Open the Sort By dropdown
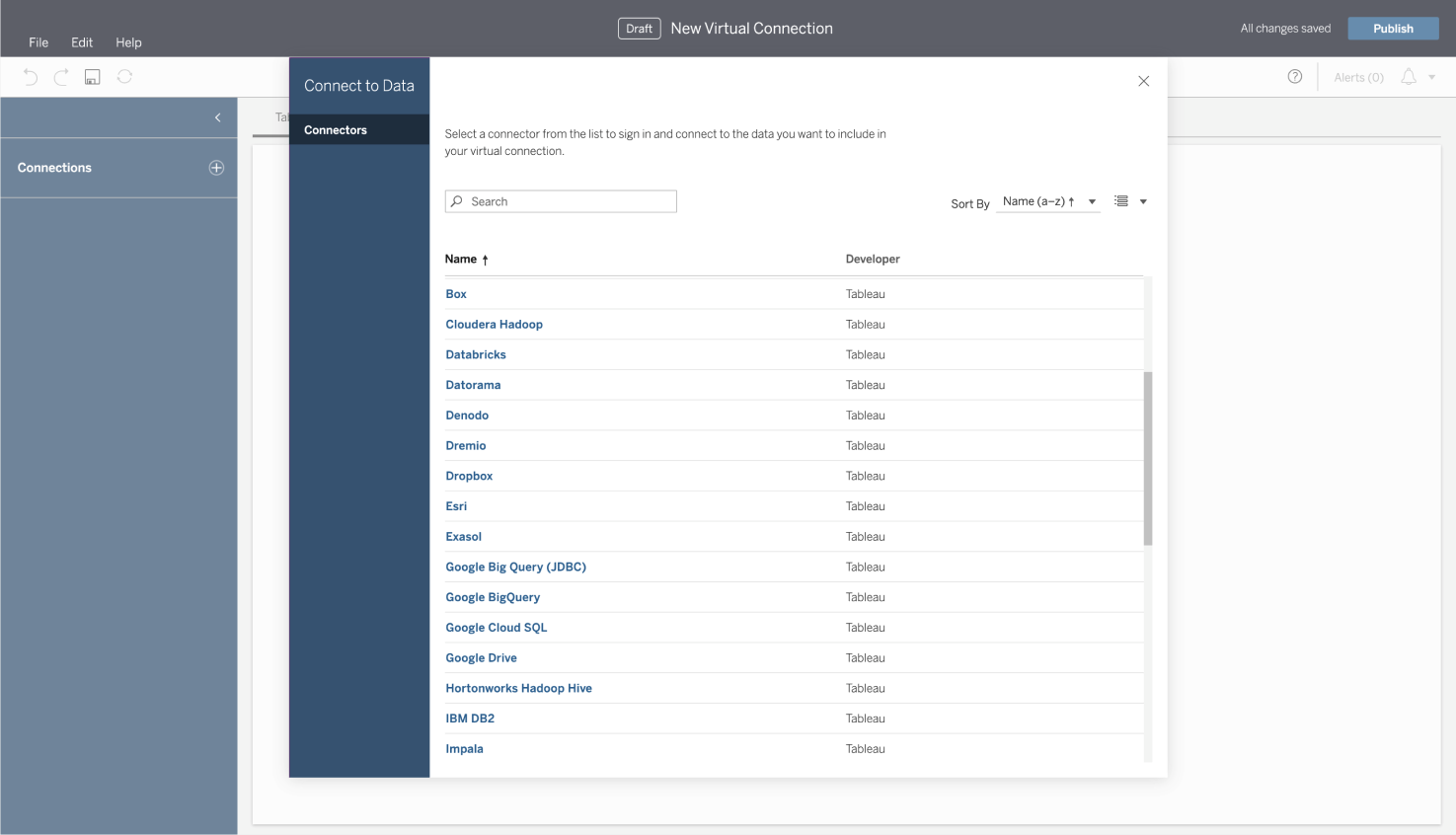 (1047, 201)
